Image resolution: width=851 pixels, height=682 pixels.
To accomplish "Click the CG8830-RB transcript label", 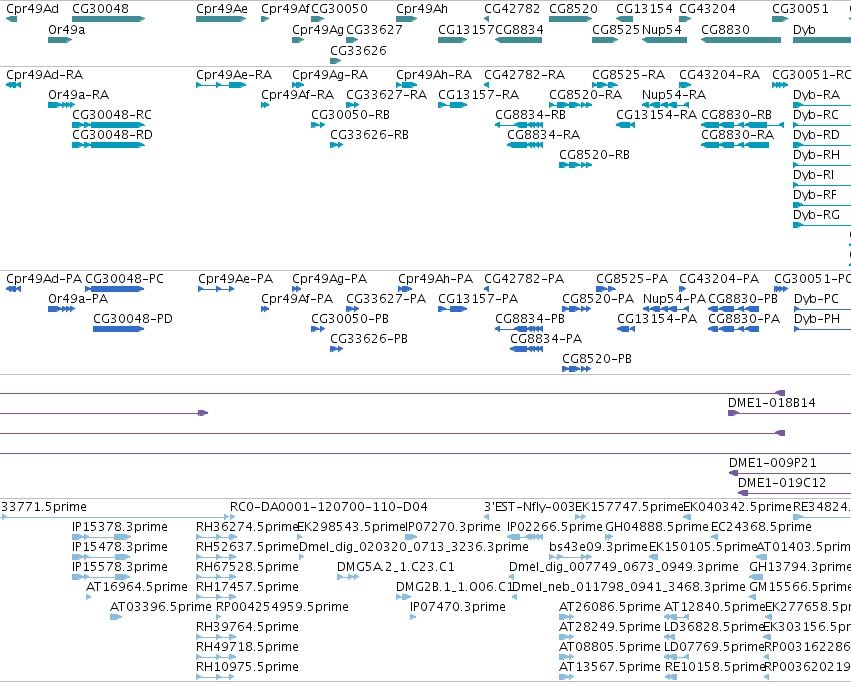I will (x=736, y=114).
